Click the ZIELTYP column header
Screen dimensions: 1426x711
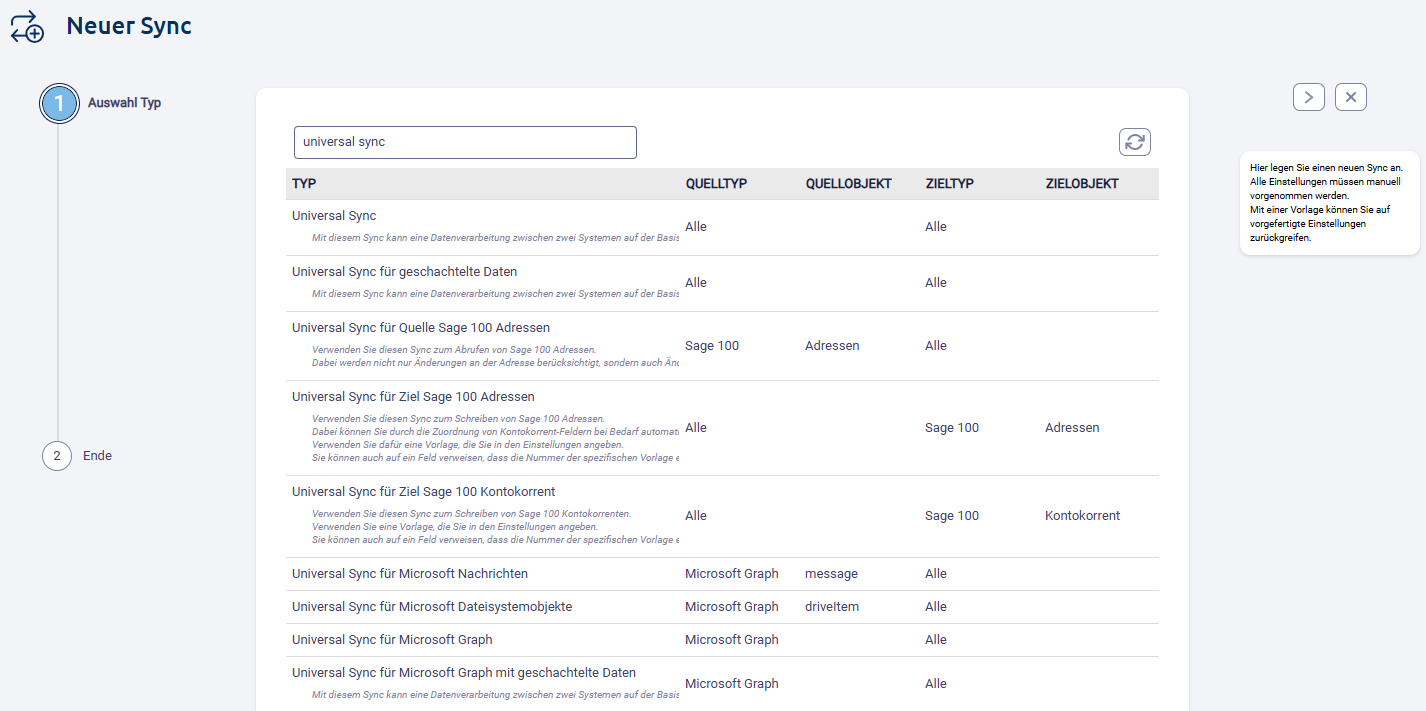pos(949,184)
